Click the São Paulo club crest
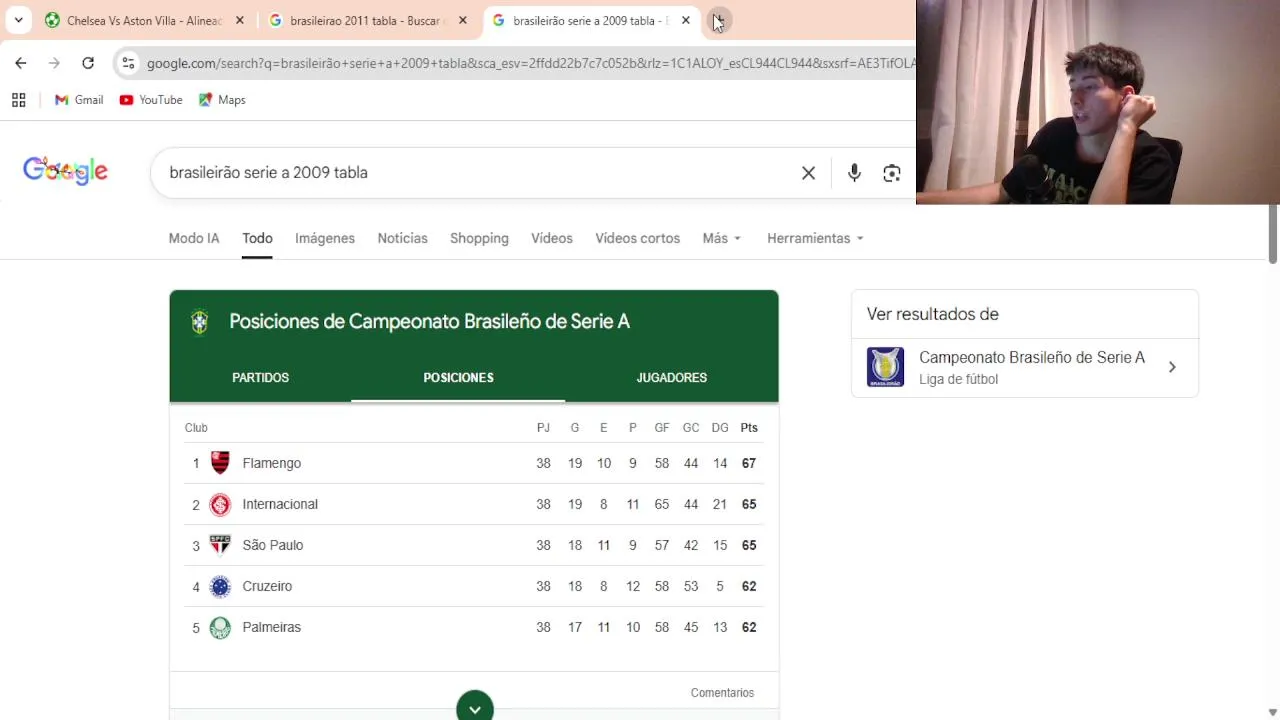 point(220,545)
